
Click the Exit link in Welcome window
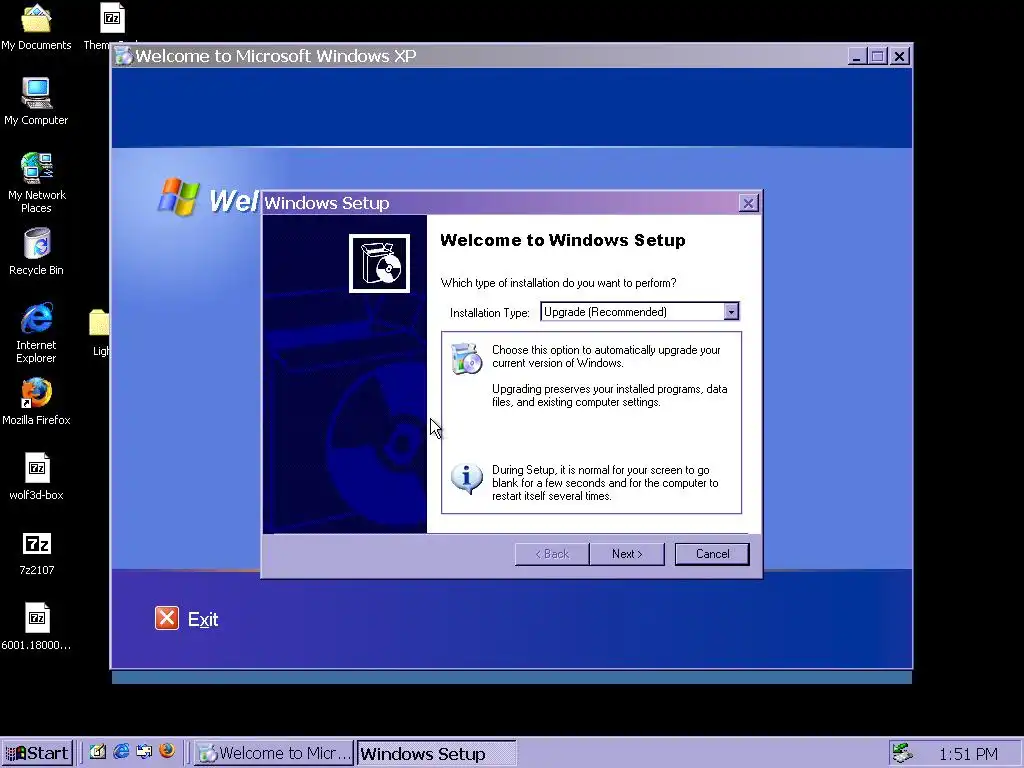click(203, 619)
